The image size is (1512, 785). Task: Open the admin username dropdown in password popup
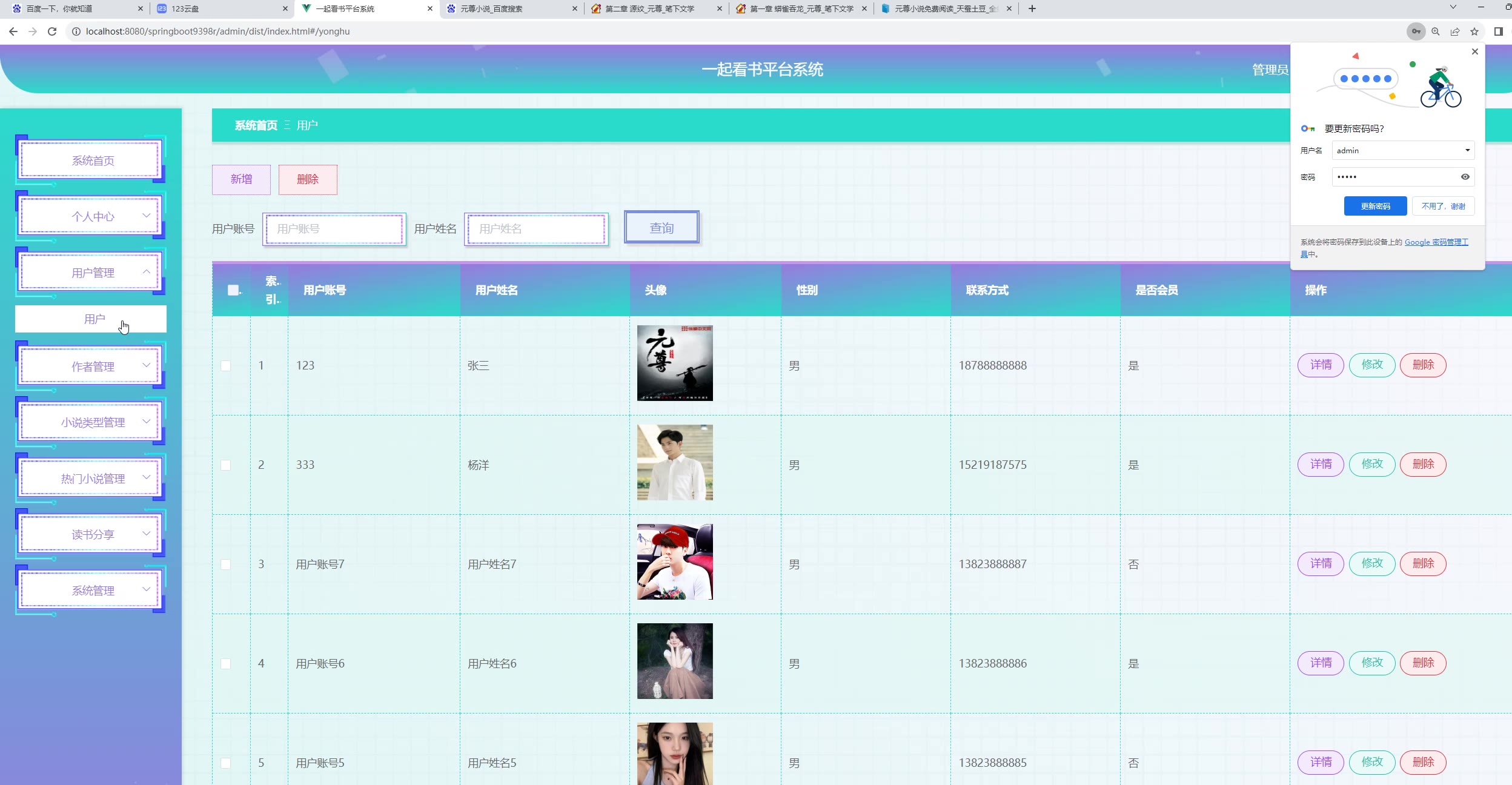(1467, 150)
